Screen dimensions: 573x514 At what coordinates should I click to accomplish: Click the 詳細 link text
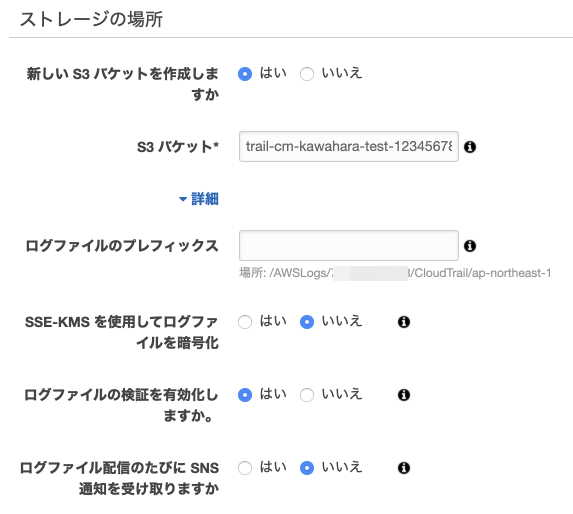[x=205, y=199]
